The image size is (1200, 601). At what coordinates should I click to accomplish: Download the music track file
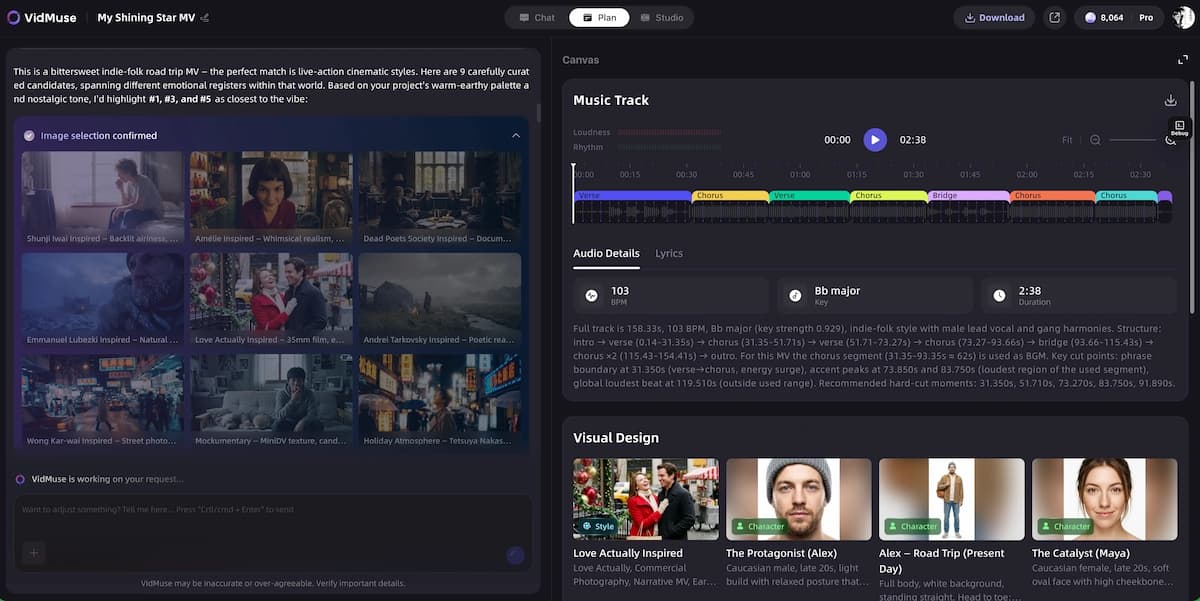tap(1170, 100)
